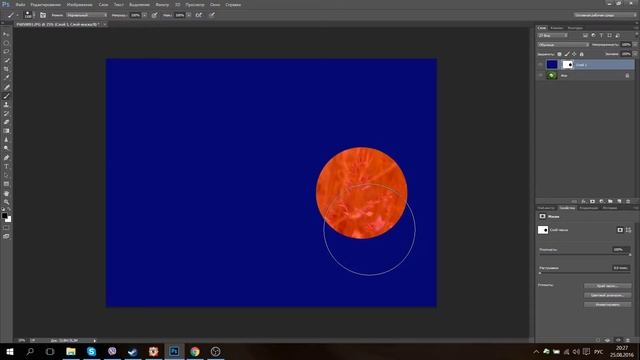The height and width of the screenshot is (360, 640).
Task: Open the layer filter type dropdown
Action: pos(553,36)
